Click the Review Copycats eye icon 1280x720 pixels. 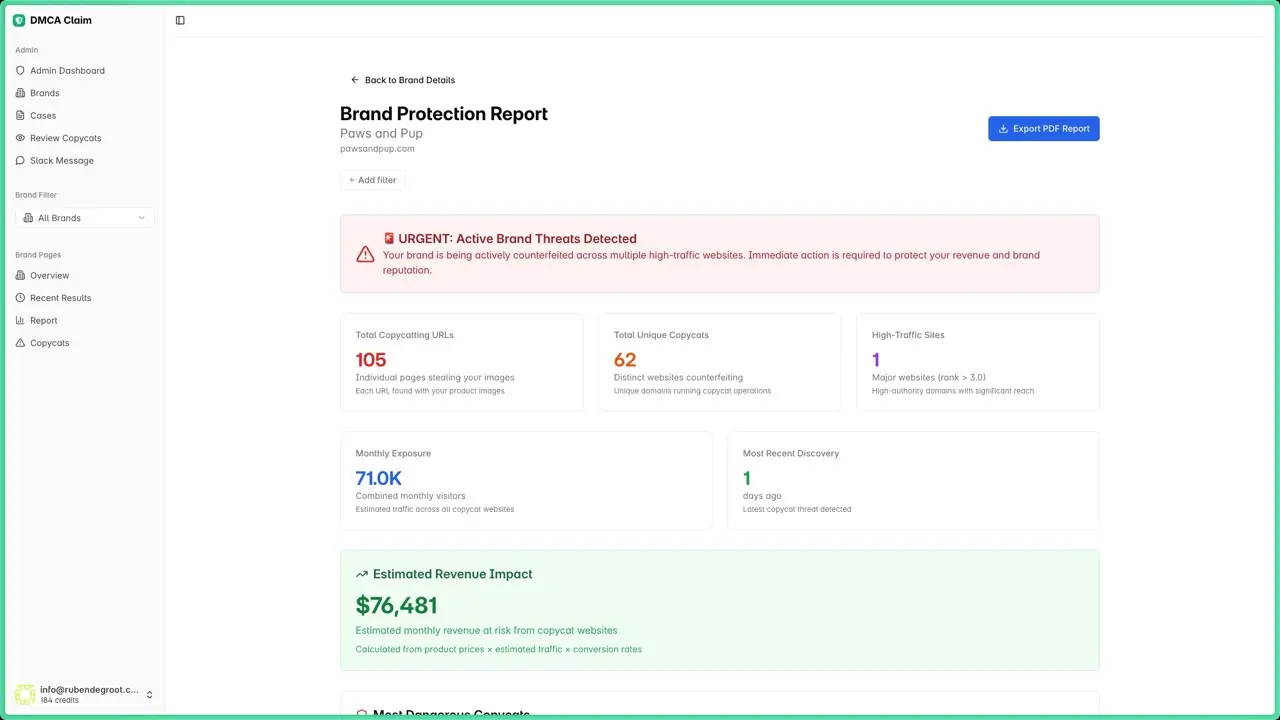[x=20, y=138]
